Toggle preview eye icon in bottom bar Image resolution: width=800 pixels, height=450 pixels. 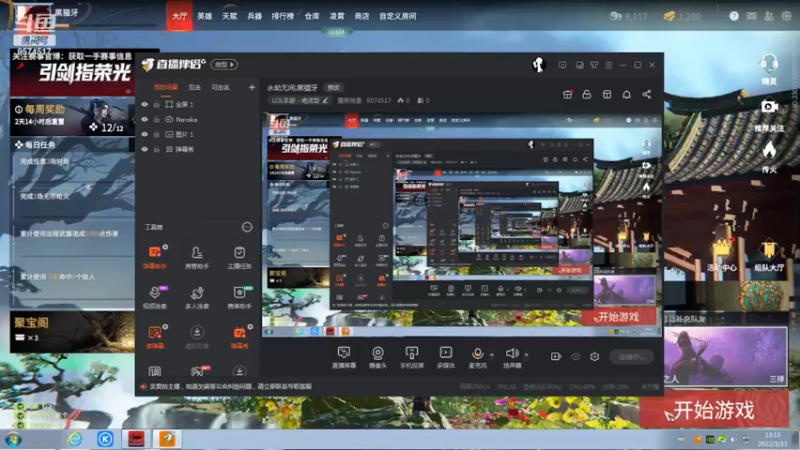(576, 357)
